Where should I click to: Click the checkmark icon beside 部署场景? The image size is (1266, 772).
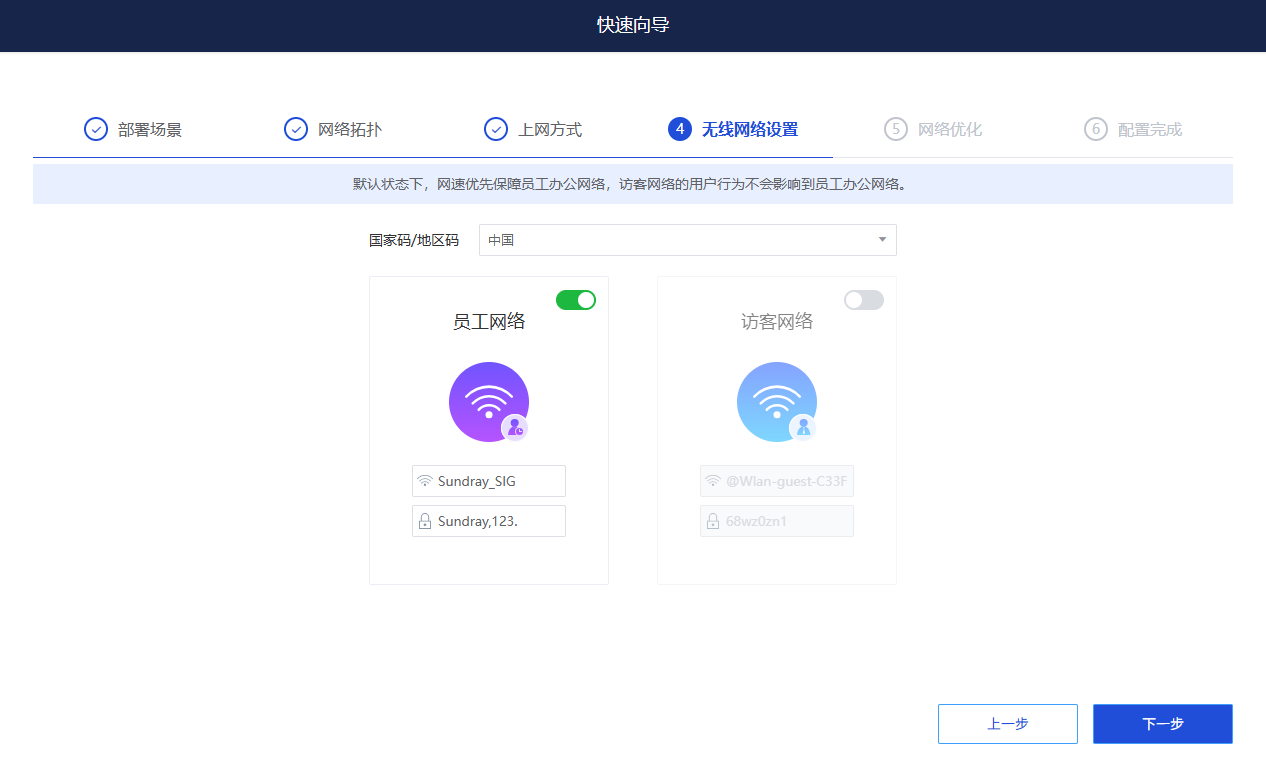pyautogui.click(x=96, y=129)
